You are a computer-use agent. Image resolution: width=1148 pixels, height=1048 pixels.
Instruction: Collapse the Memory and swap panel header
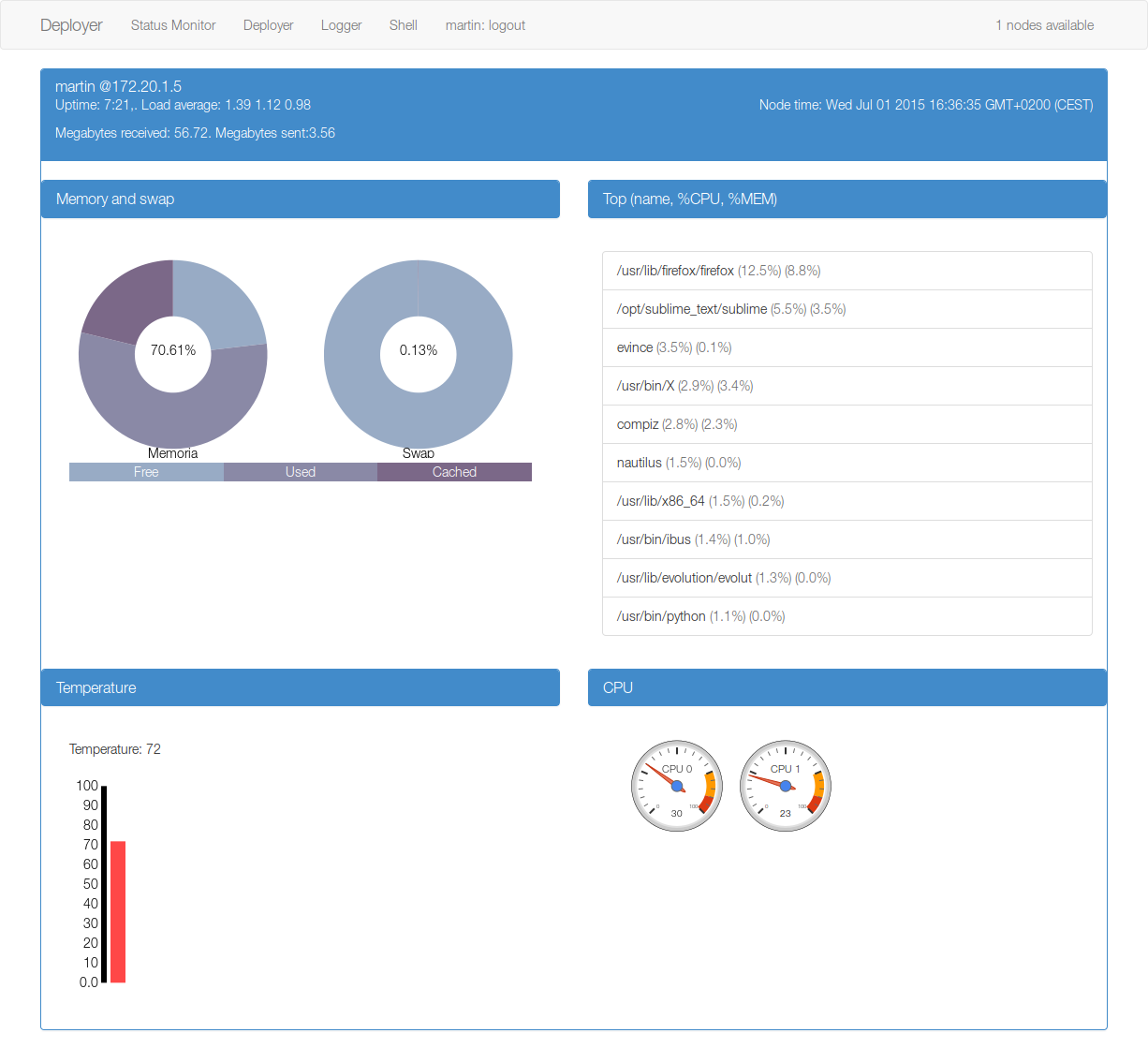pos(300,199)
